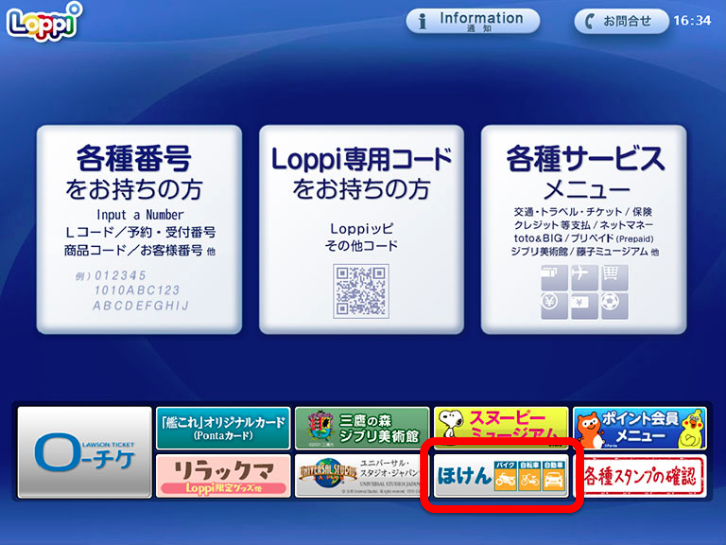
Task: Tap the Universal Studios globe logo
Action: tap(327, 472)
